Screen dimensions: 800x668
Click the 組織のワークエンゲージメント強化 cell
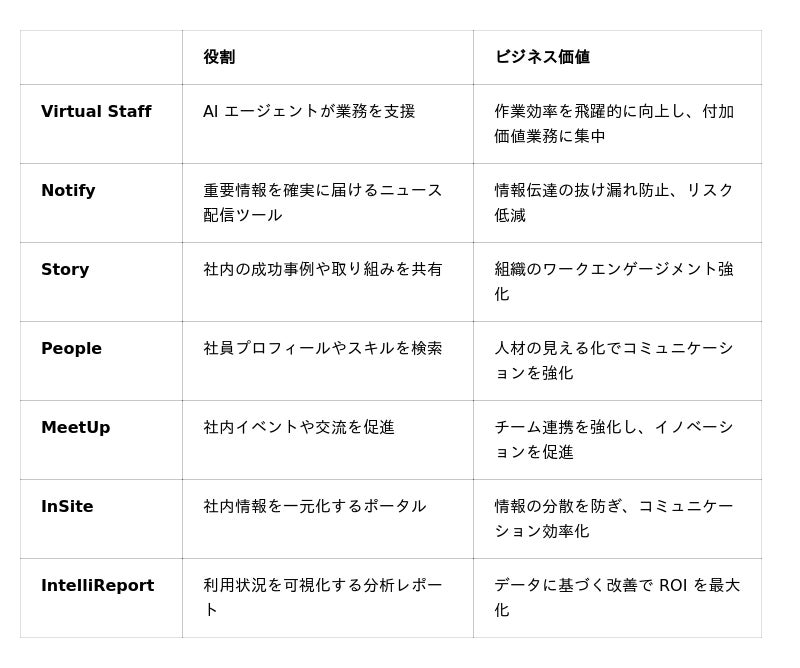point(614,281)
